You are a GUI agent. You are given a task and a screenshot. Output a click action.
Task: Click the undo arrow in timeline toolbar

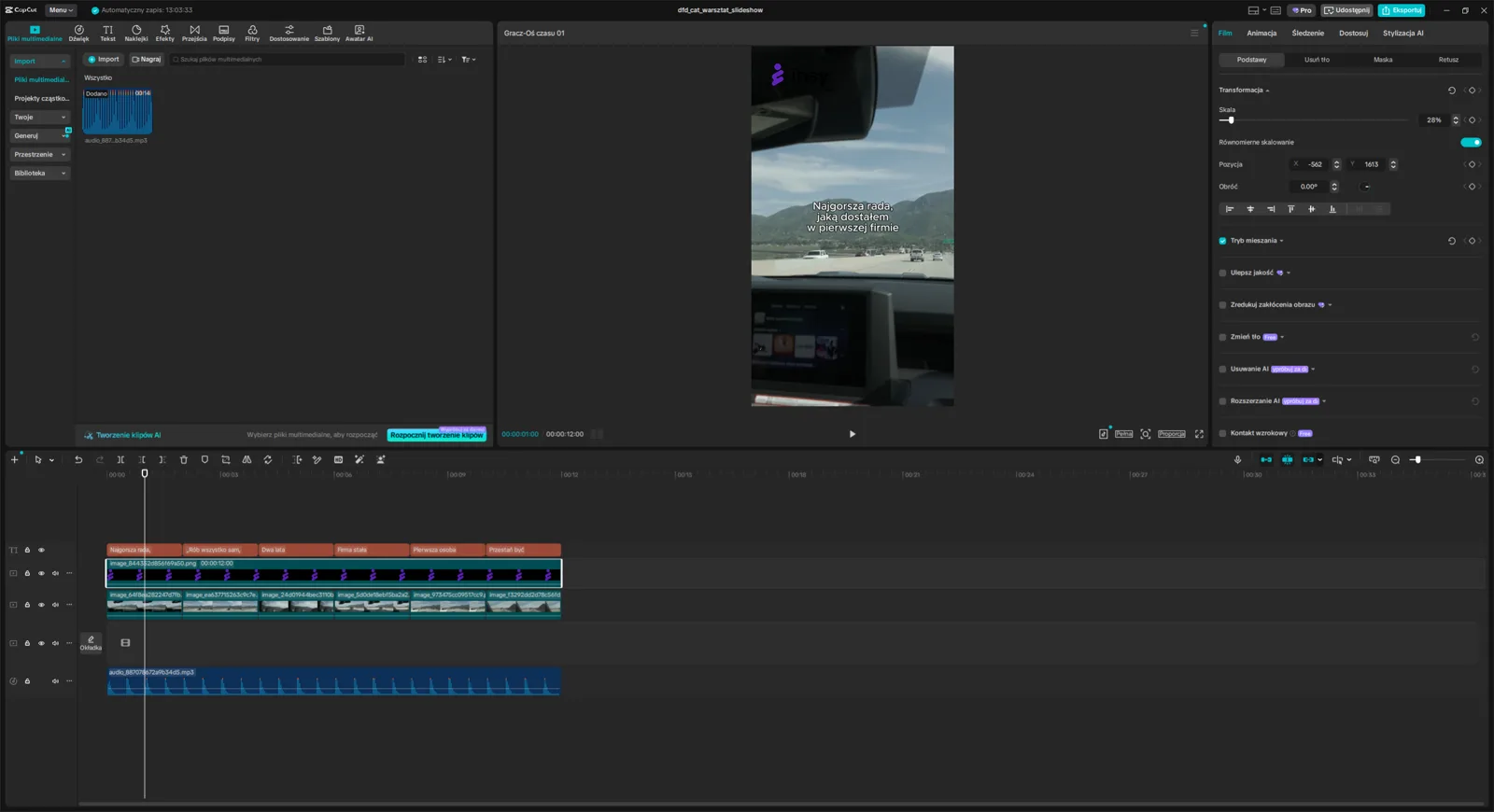pos(78,460)
